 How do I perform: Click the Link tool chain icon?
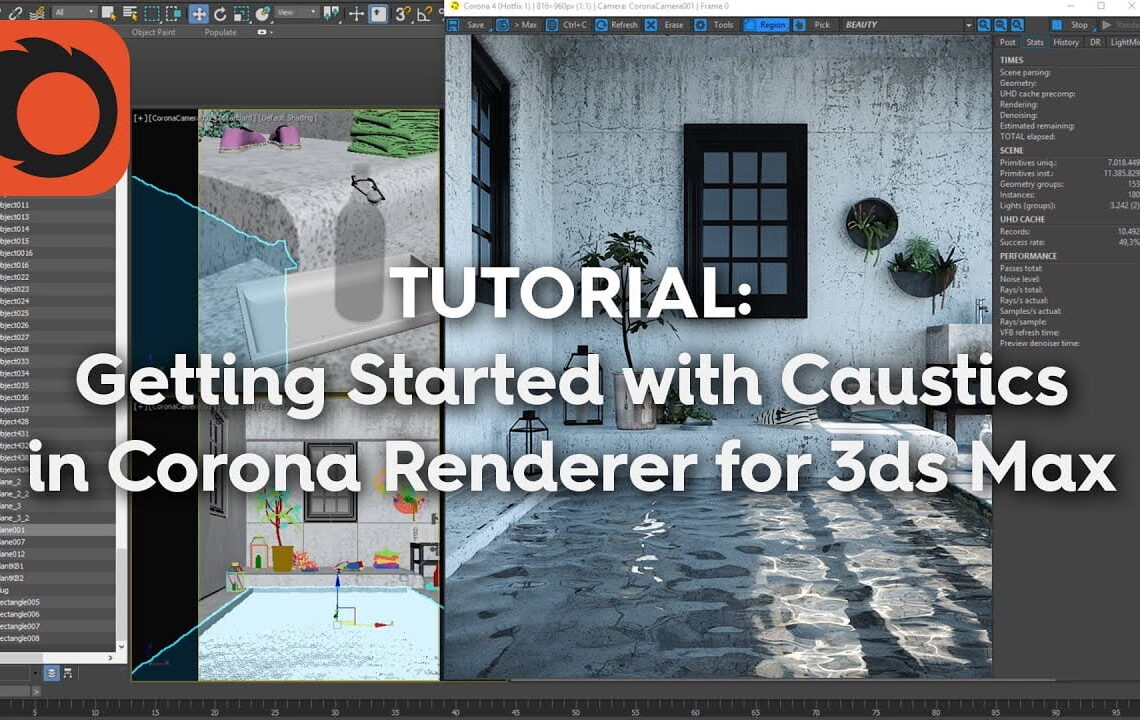point(15,13)
